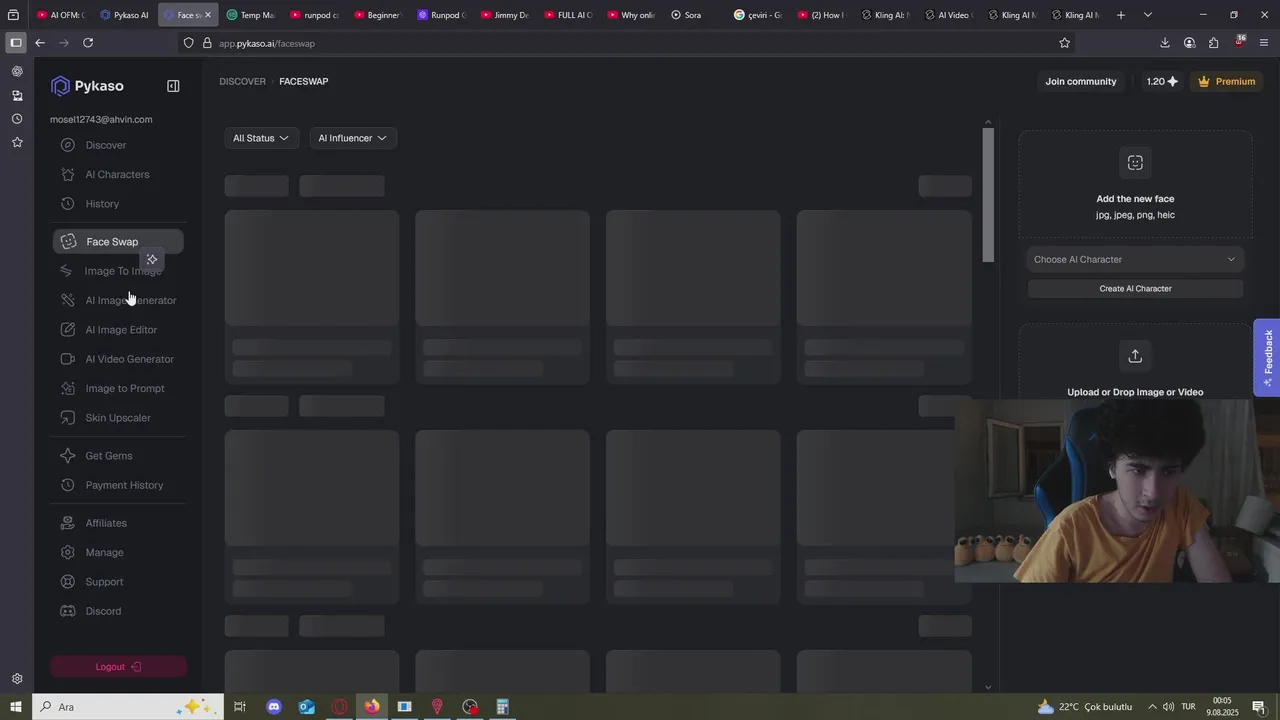Screen dimensions: 1280x720
Task: Click the Premium crown button
Action: coord(1226,82)
